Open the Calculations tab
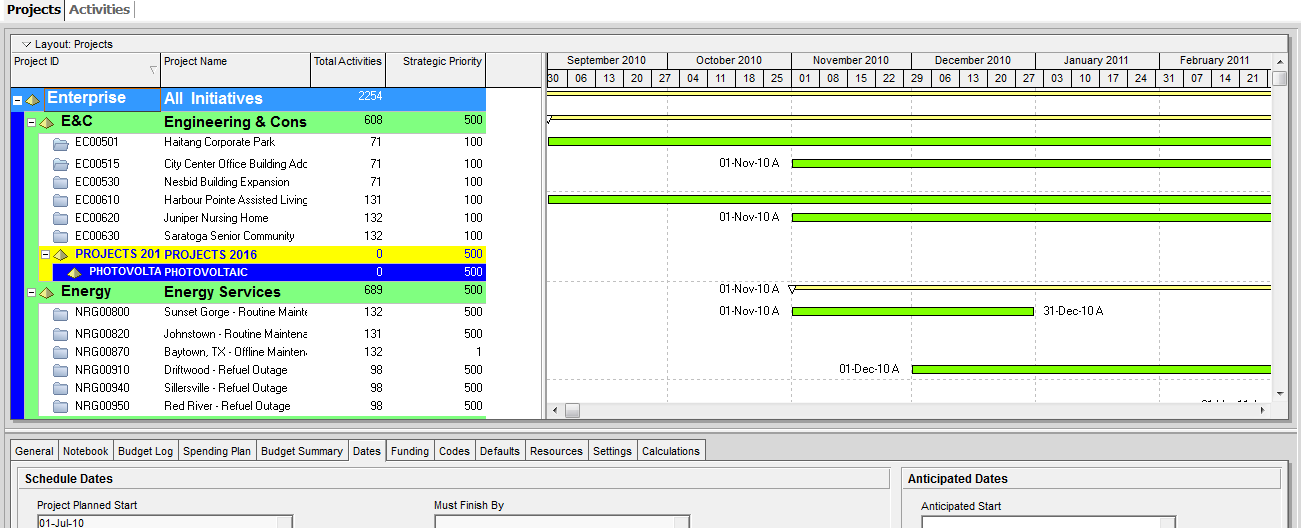Image resolution: width=1301 pixels, height=528 pixels. point(671,451)
